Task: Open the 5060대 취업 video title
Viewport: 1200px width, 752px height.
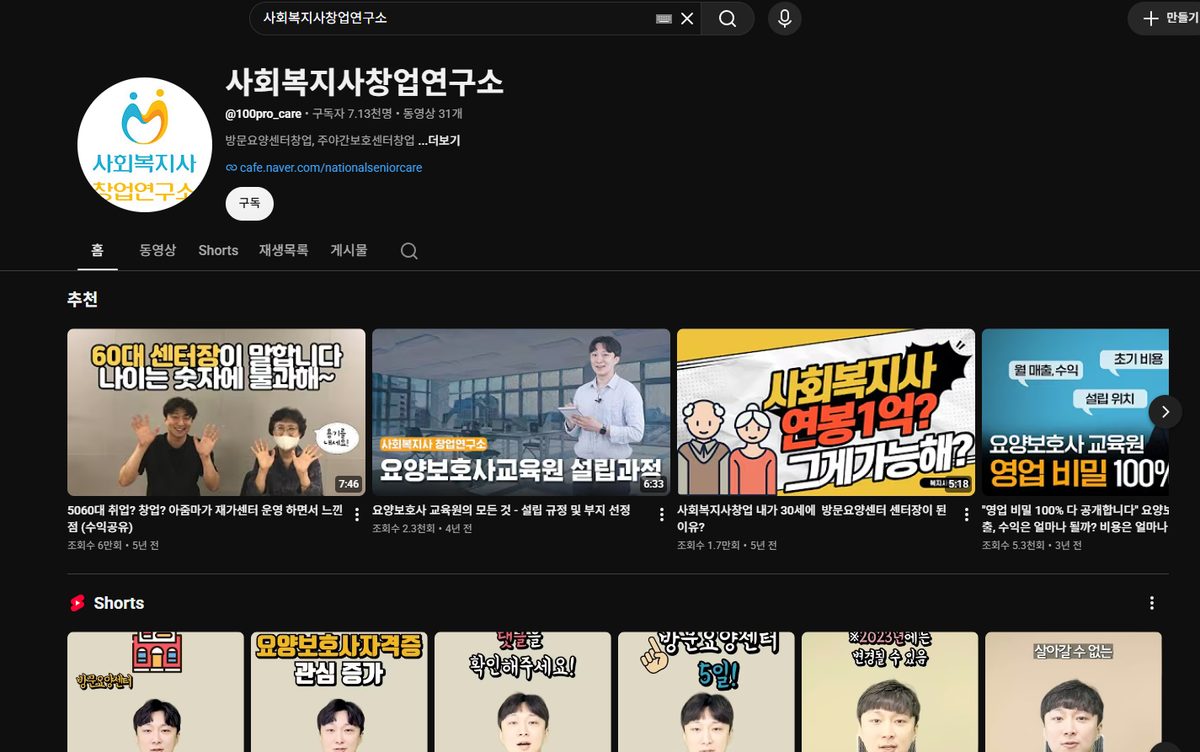Action: (x=206, y=518)
